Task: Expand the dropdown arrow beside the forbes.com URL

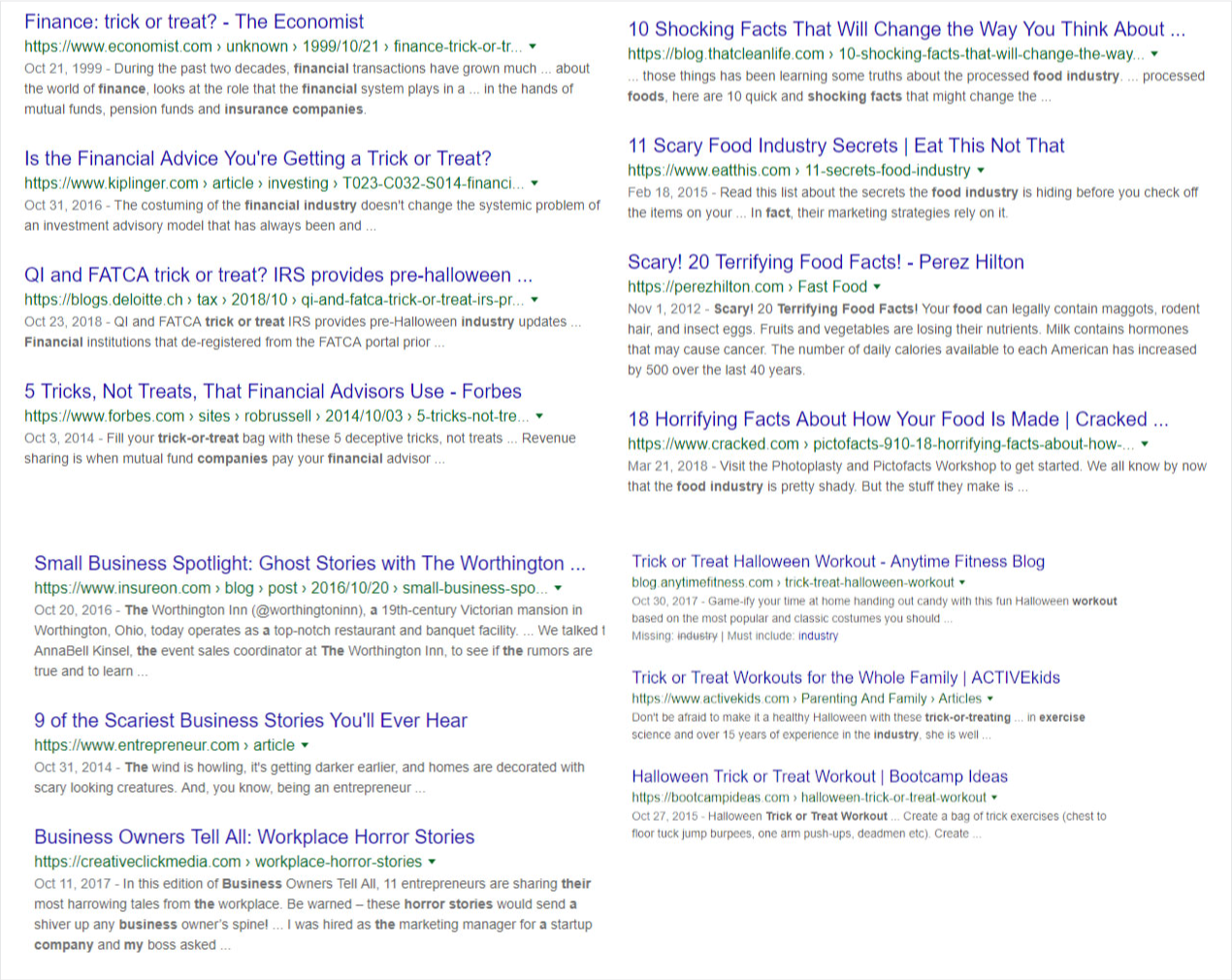Action: click(x=539, y=416)
